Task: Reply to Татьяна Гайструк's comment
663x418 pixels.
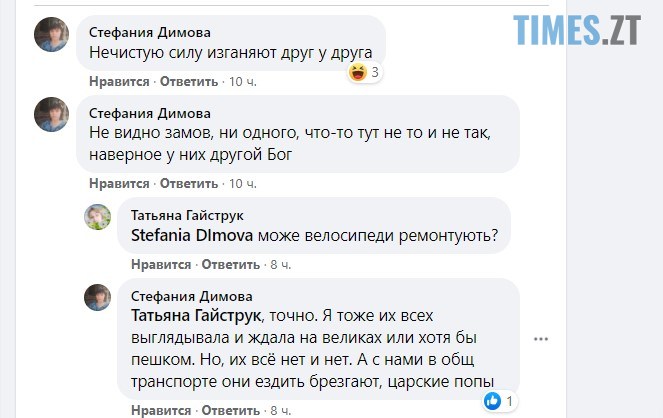Action: [x=231, y=264]
